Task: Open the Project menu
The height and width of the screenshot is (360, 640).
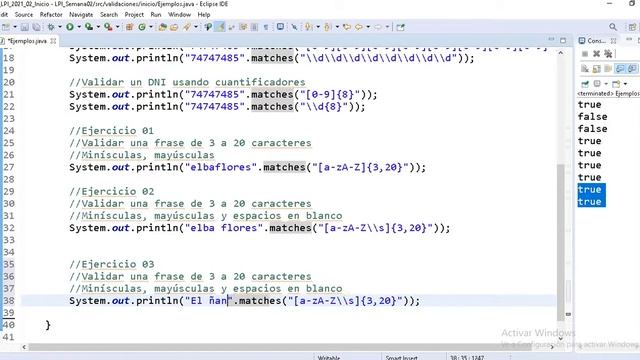Action: pos(134,14)
